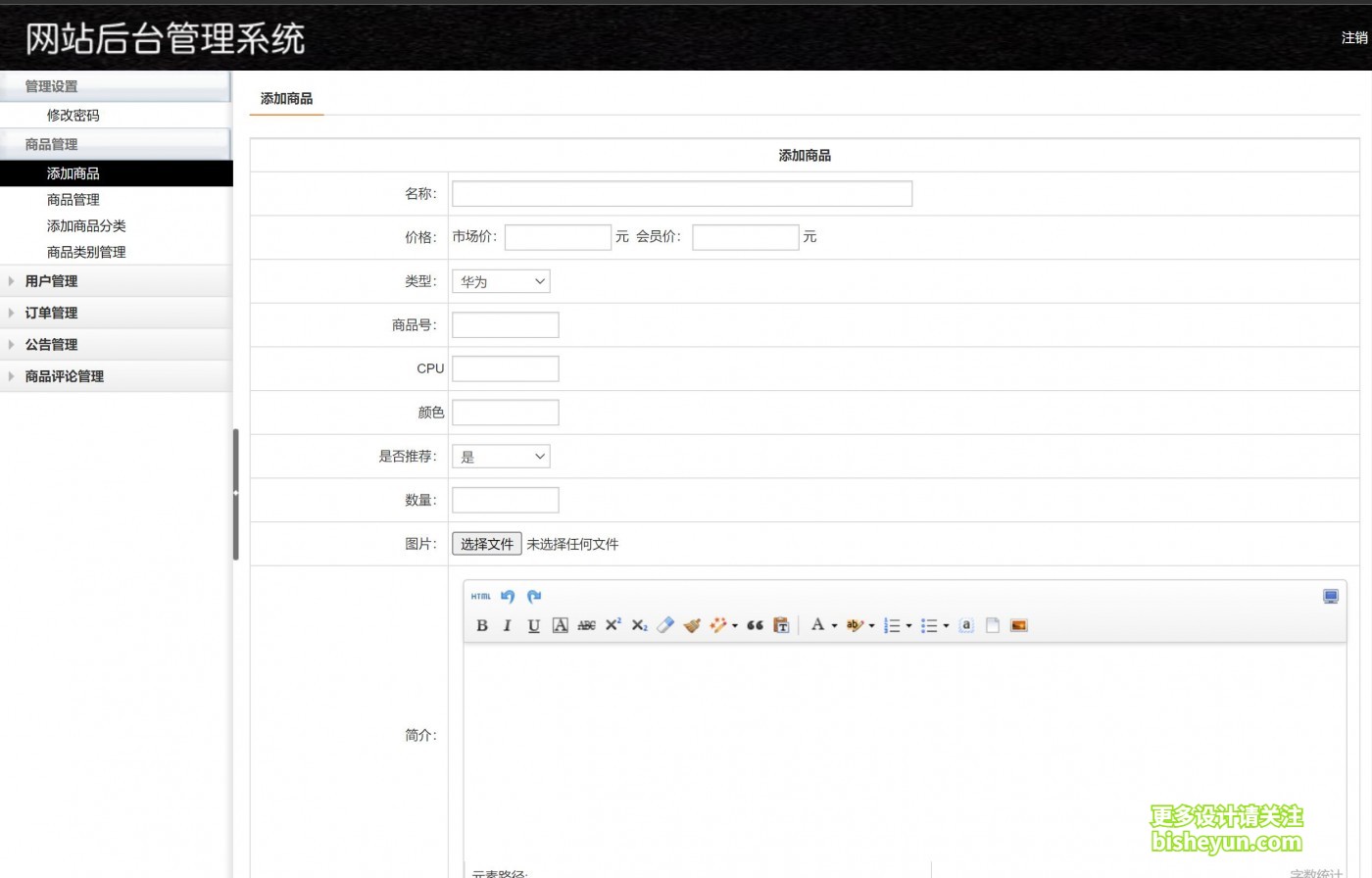The image size is (1372, 878).
Task: Open 商品管理 sub-item in sidebar
Action: (x=73, y=200)
